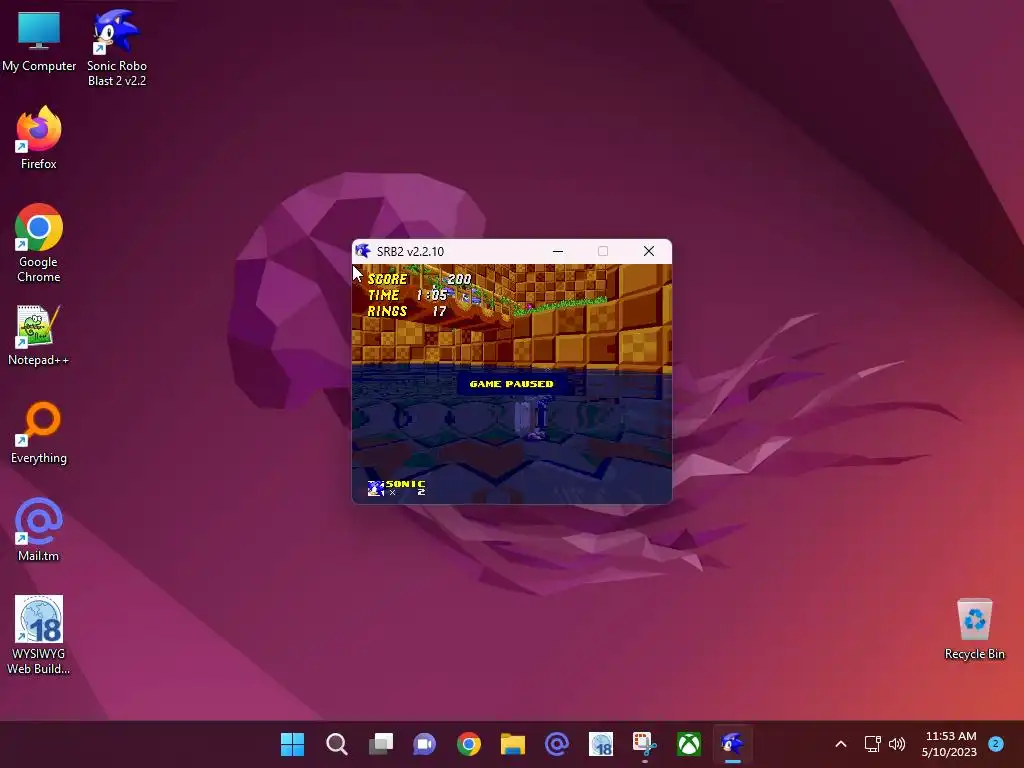1024x768 pixels.
Task: Select the Notepad++ desktop shortcut
Action: pyautogui.click(x=39, y=335)
